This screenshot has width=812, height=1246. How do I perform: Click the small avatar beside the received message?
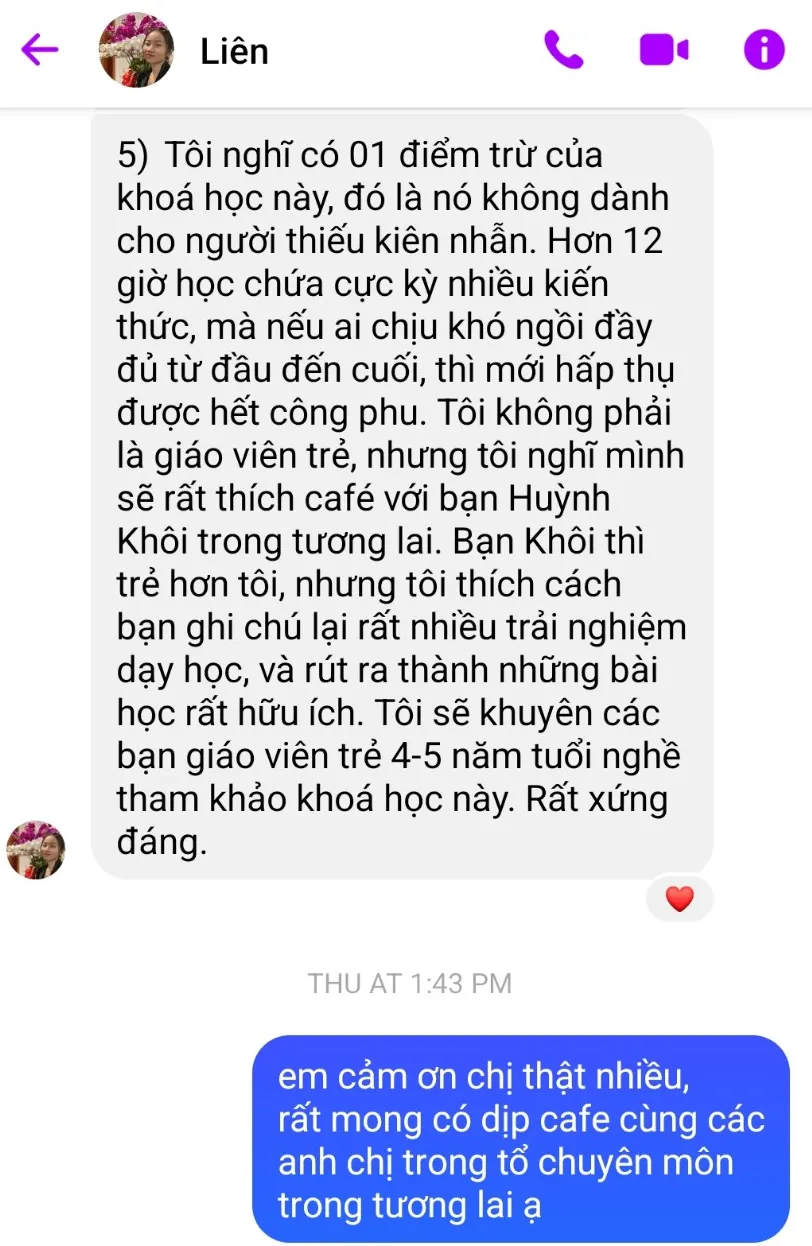point(36,850)
